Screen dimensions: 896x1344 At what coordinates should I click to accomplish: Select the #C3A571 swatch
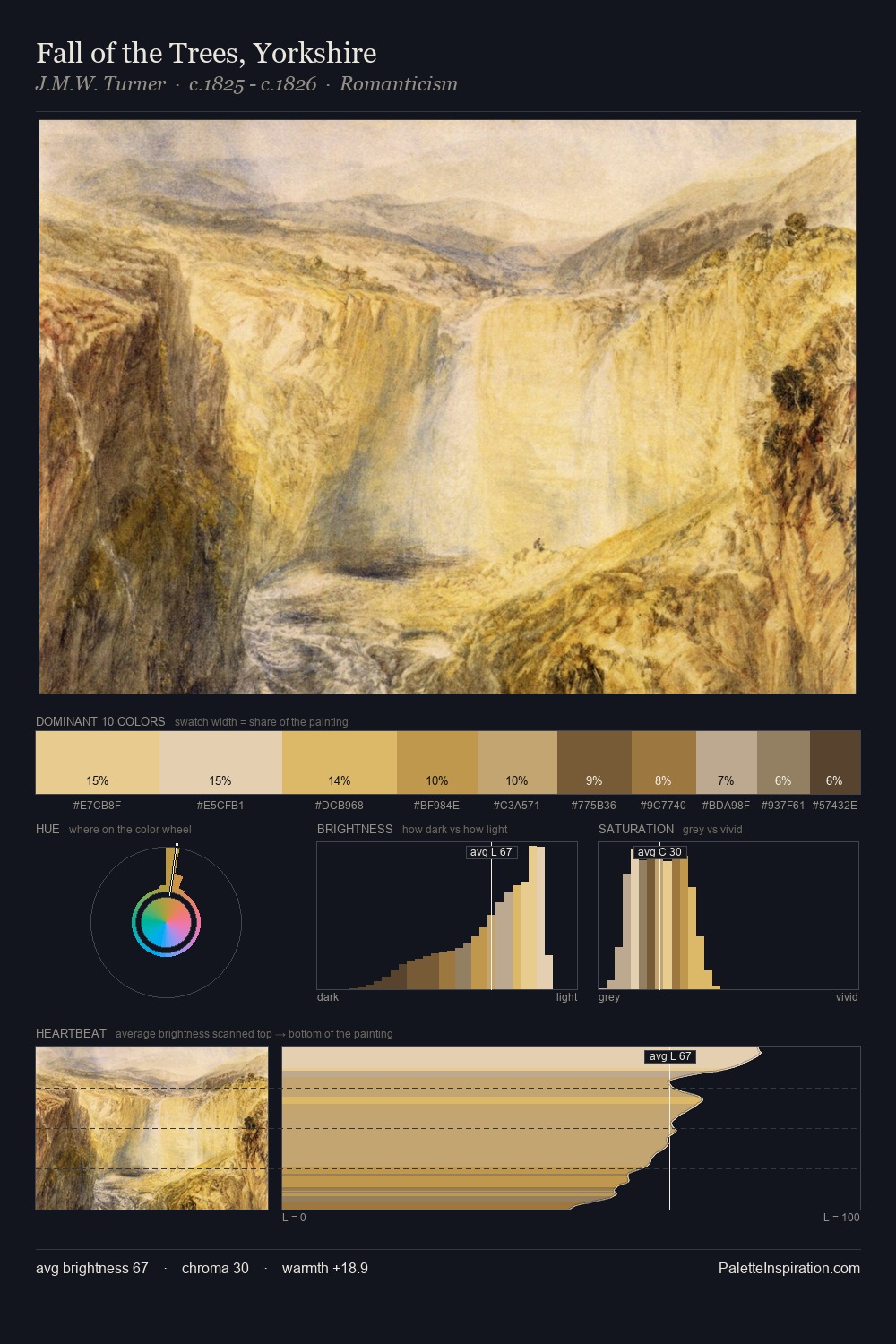click(x=517, y=762)
